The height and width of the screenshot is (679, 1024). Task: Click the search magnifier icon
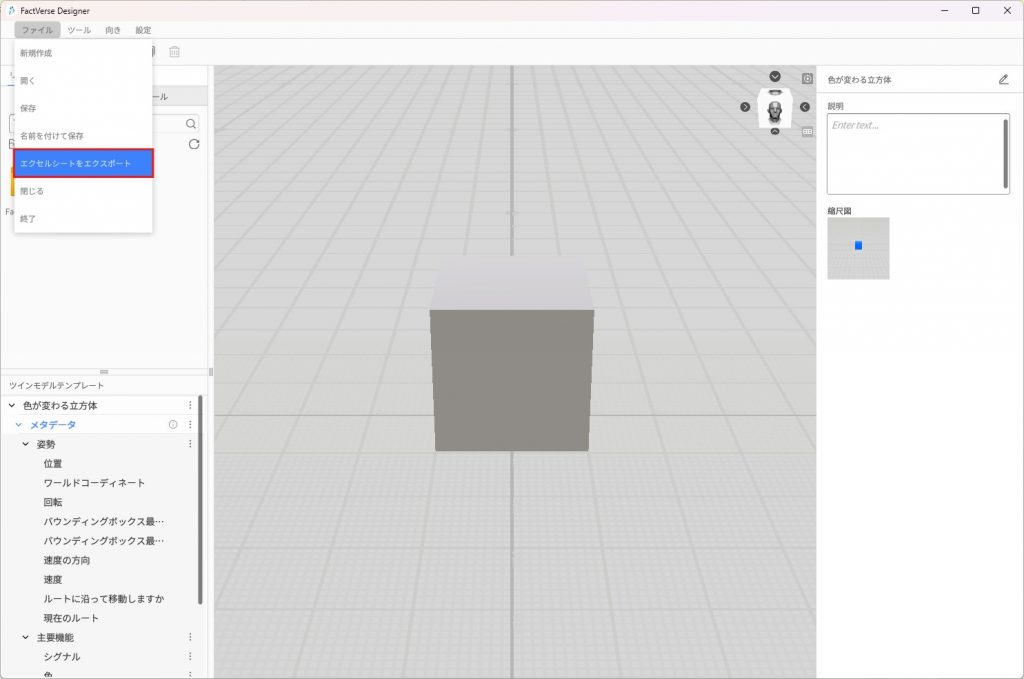tap(190, 124)
